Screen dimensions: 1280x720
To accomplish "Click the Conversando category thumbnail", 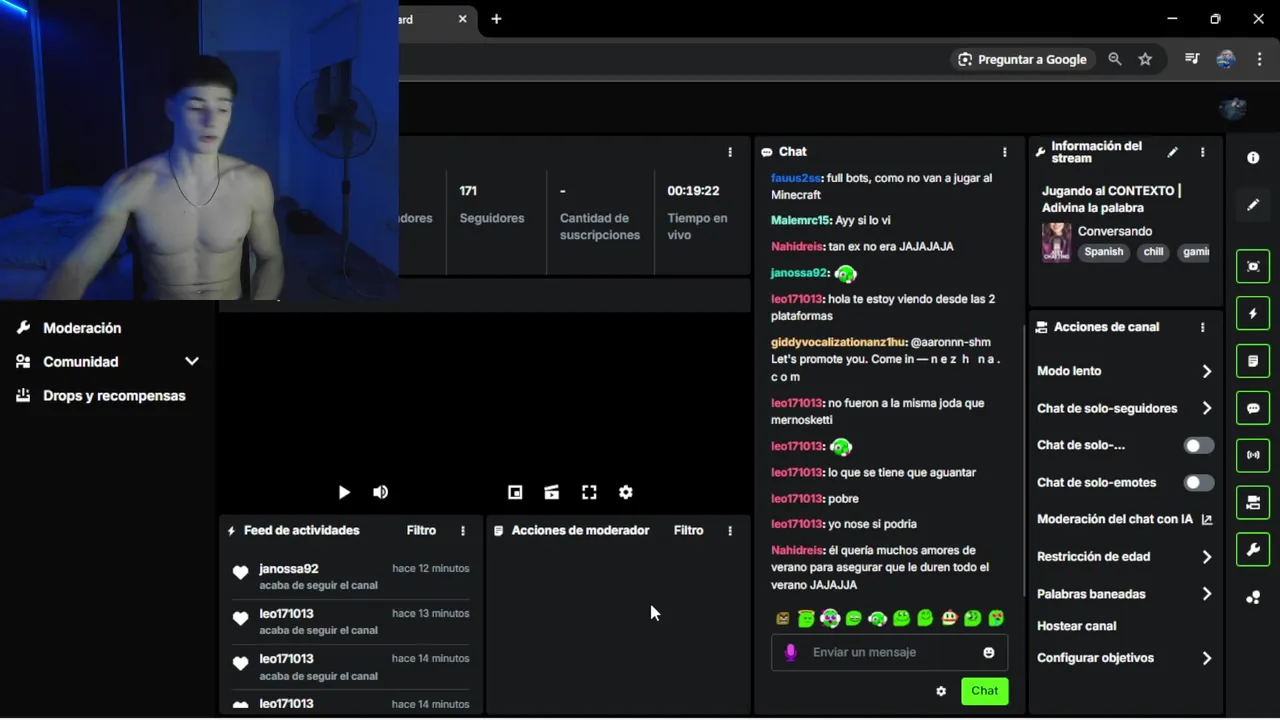I will tap(1056, 242).
